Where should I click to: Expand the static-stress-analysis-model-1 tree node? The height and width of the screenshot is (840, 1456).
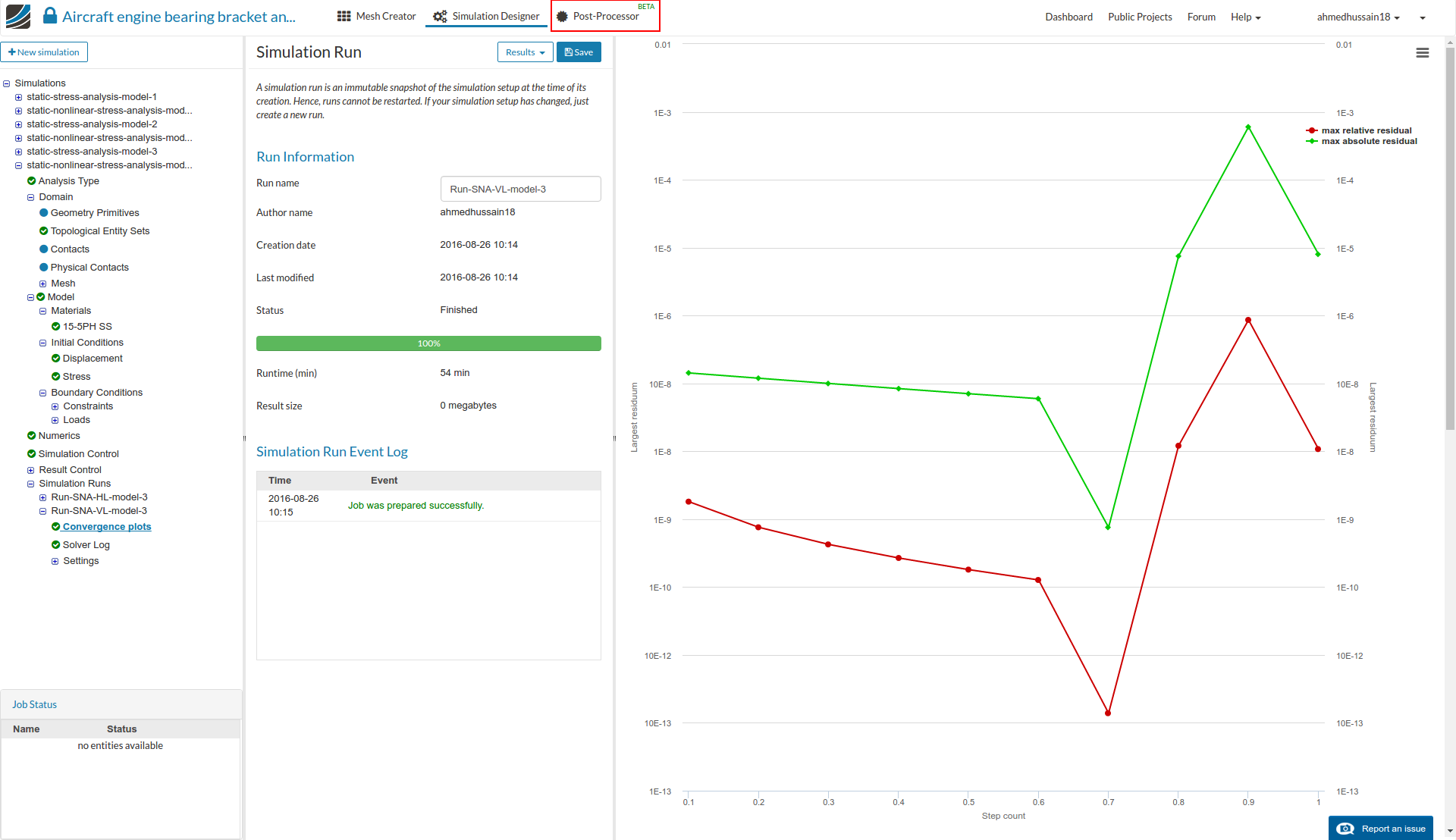pos(18,97)
